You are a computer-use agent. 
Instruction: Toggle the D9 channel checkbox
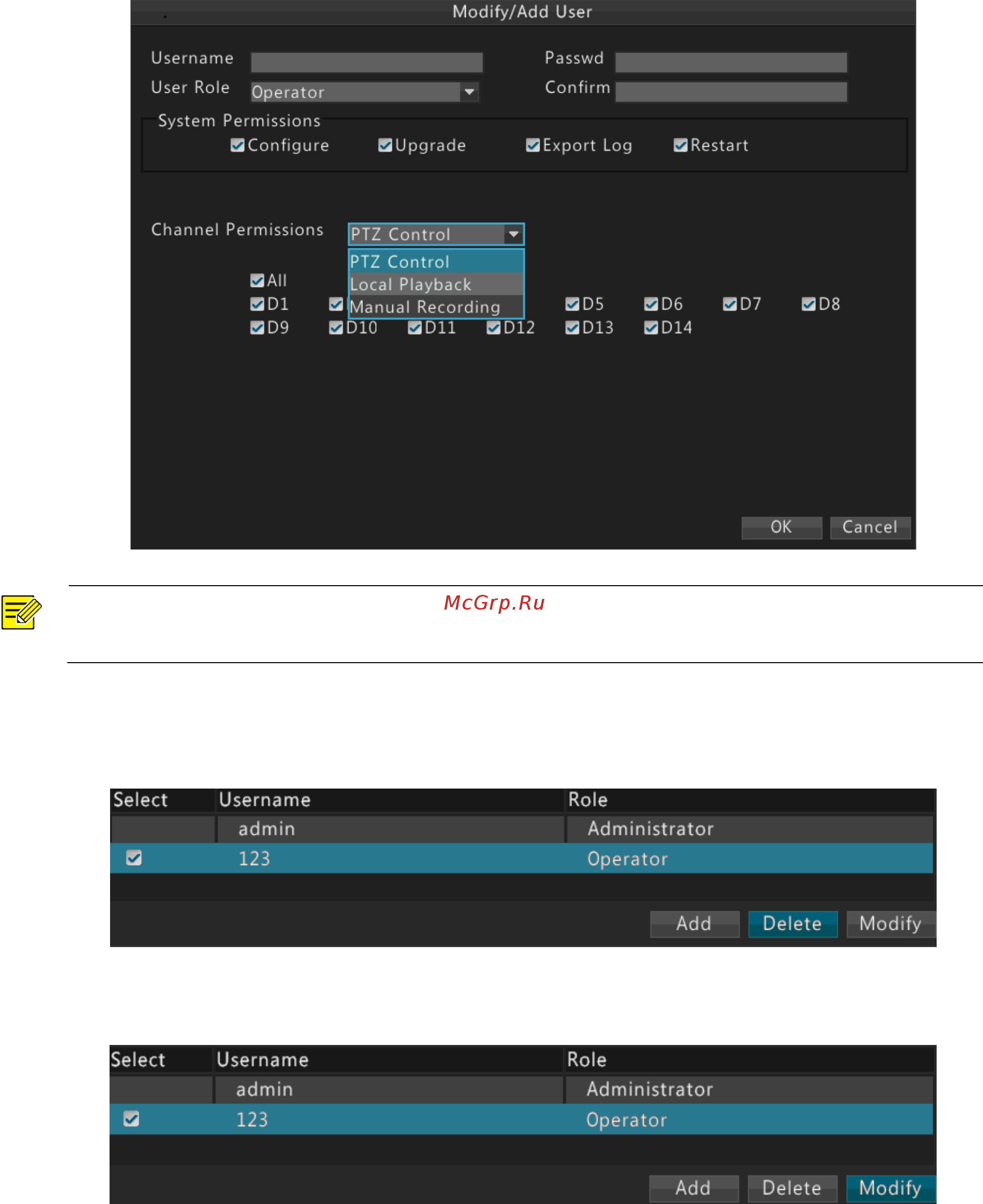(x=257, y=328)
